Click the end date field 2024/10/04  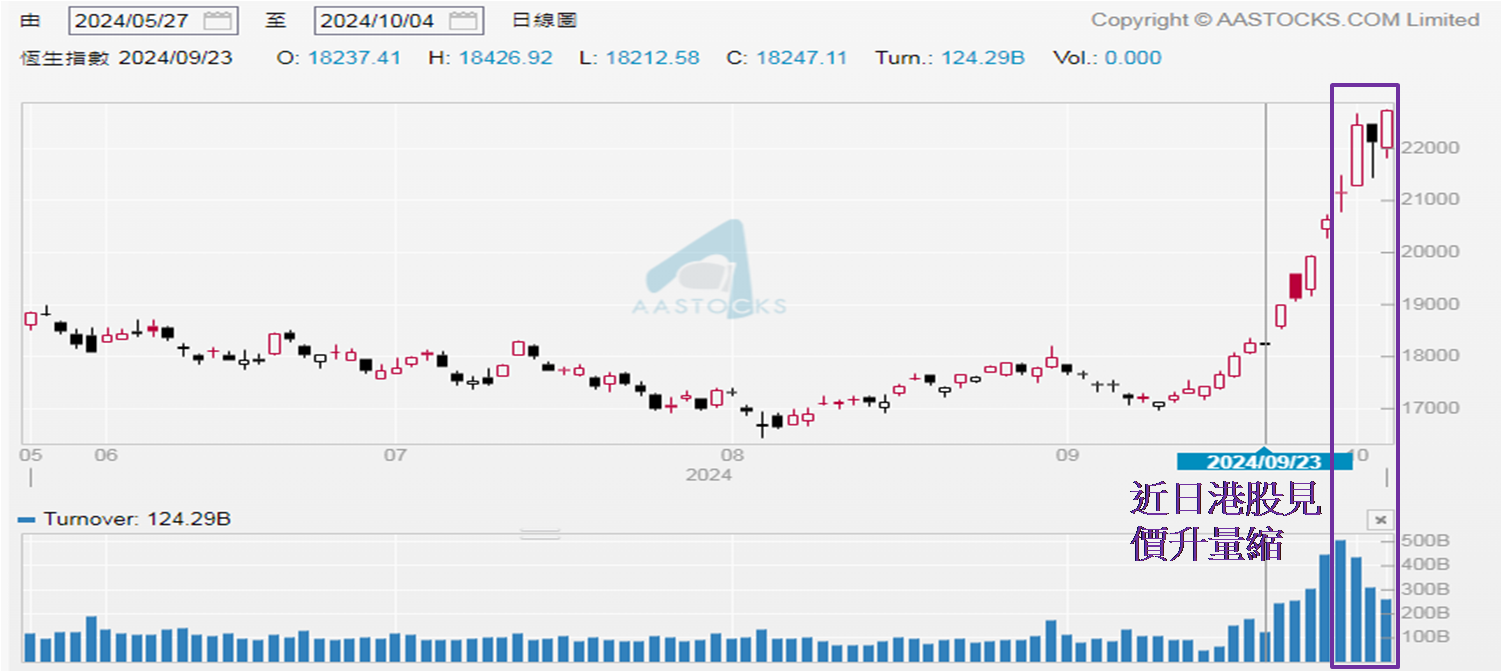point(378,20)
